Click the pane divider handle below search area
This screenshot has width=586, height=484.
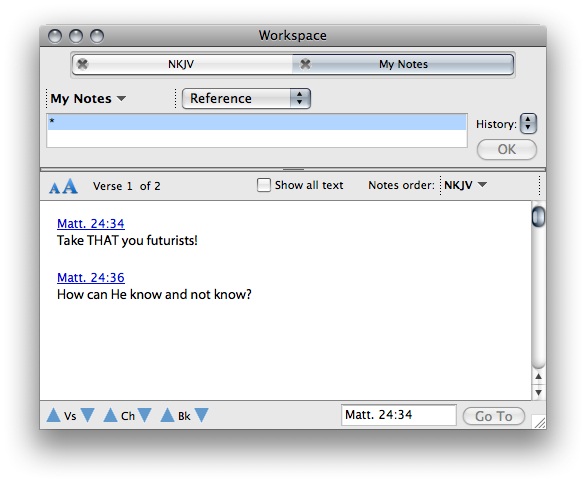[x=293, y=170]
